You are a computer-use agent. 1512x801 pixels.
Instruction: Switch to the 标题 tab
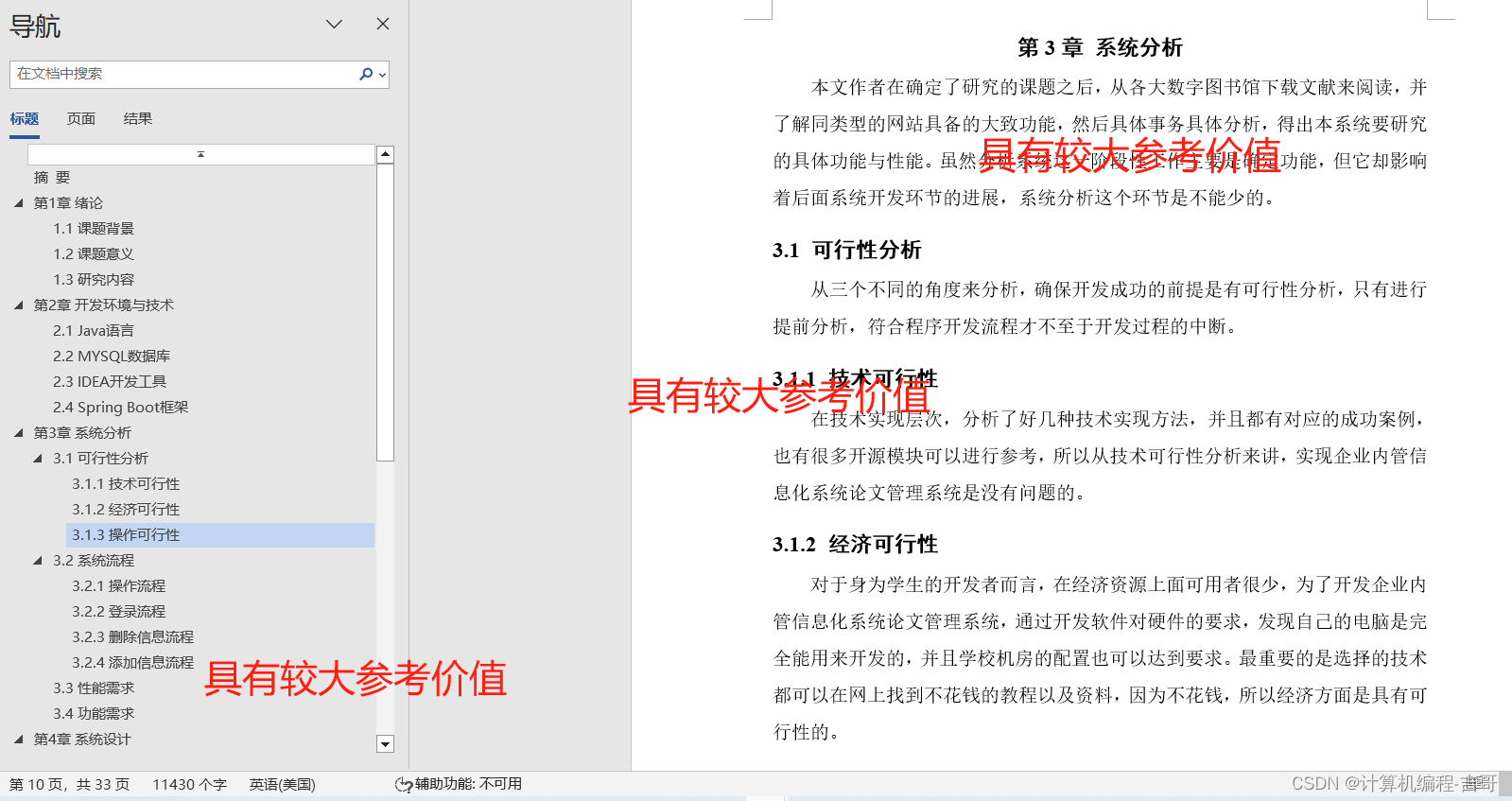pyautogui.click(x=25, y=119)
